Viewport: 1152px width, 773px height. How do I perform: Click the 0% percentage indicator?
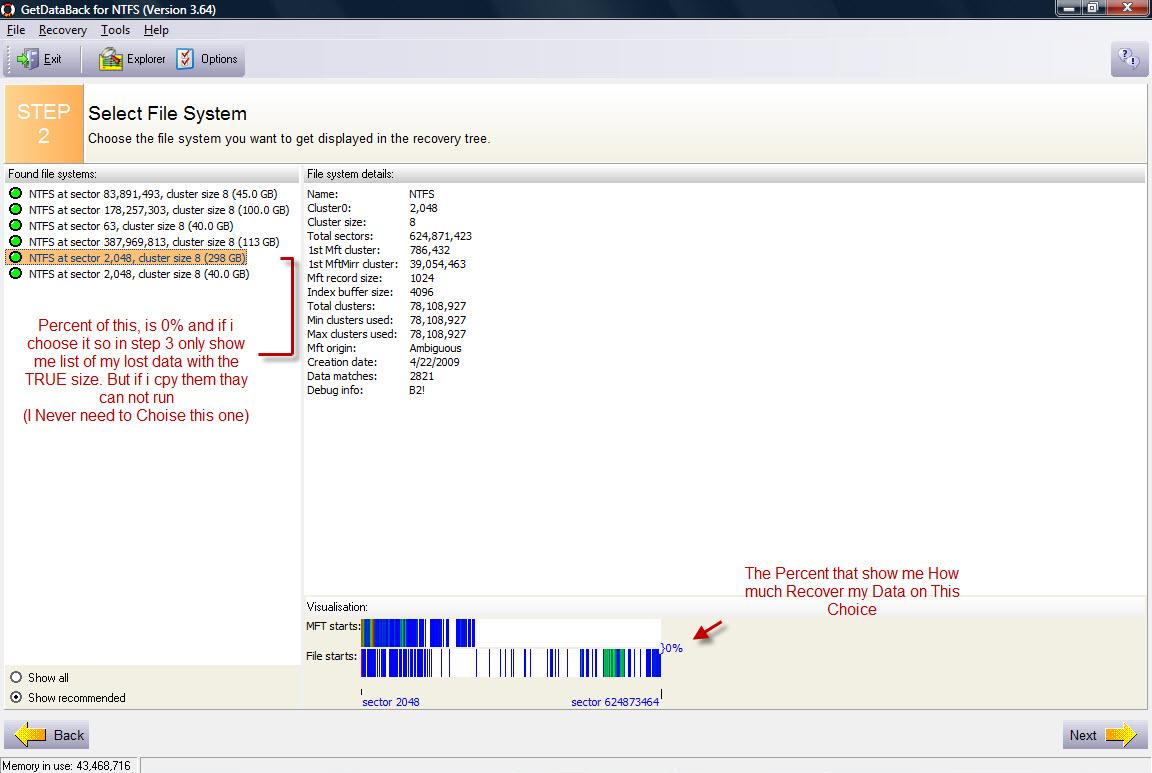point(672,648)
